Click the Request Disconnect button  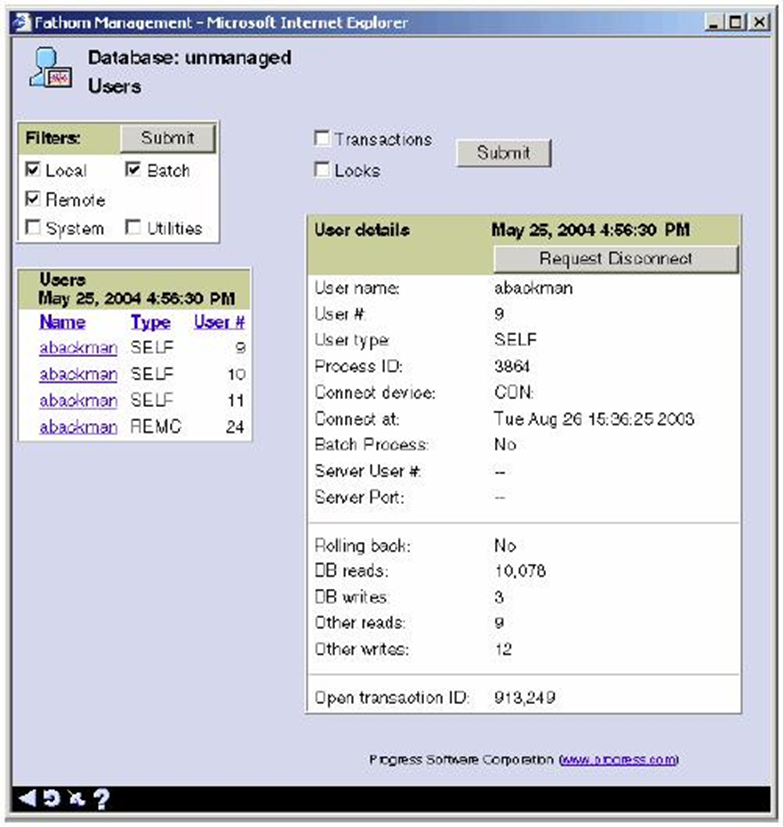615,259
